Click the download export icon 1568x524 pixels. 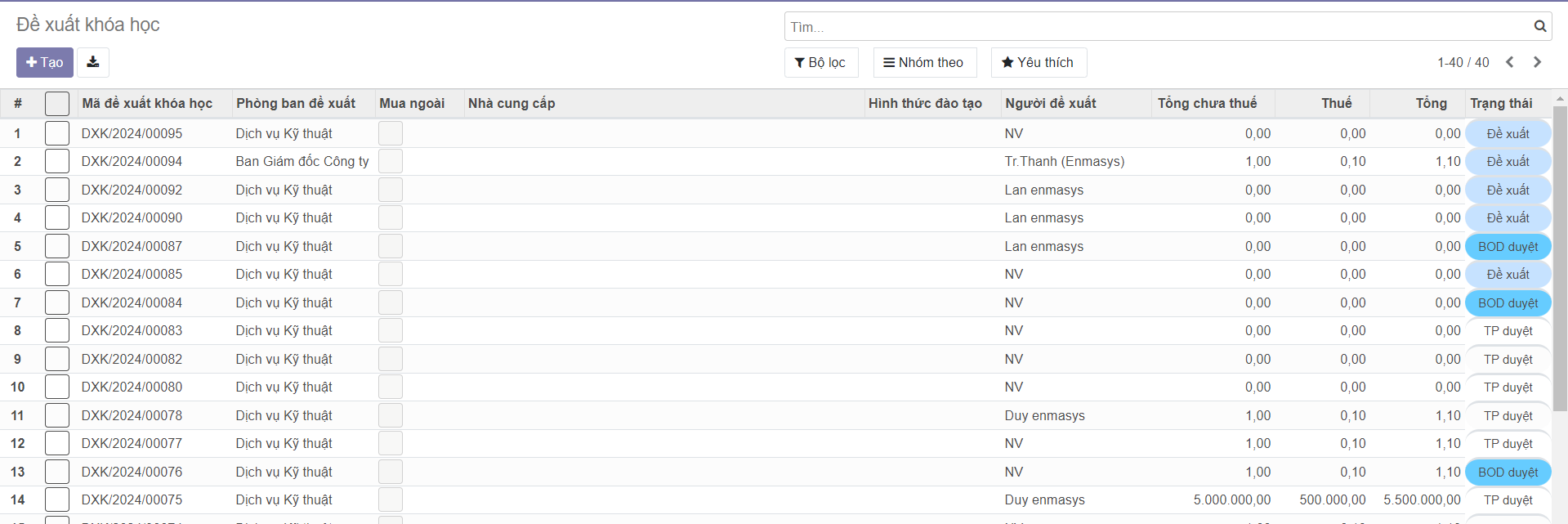click(93, 62)
